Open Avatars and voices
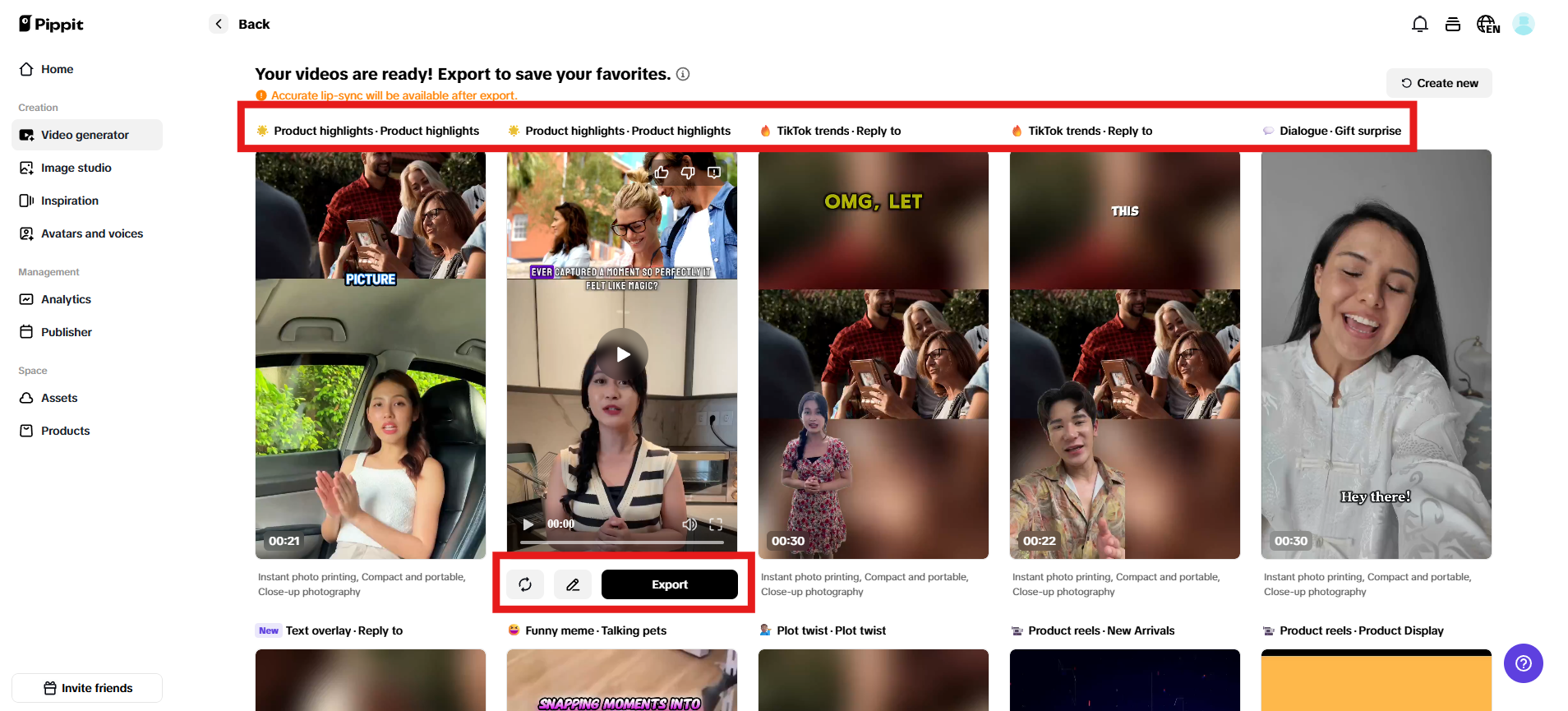 click(x=87, y=233)
